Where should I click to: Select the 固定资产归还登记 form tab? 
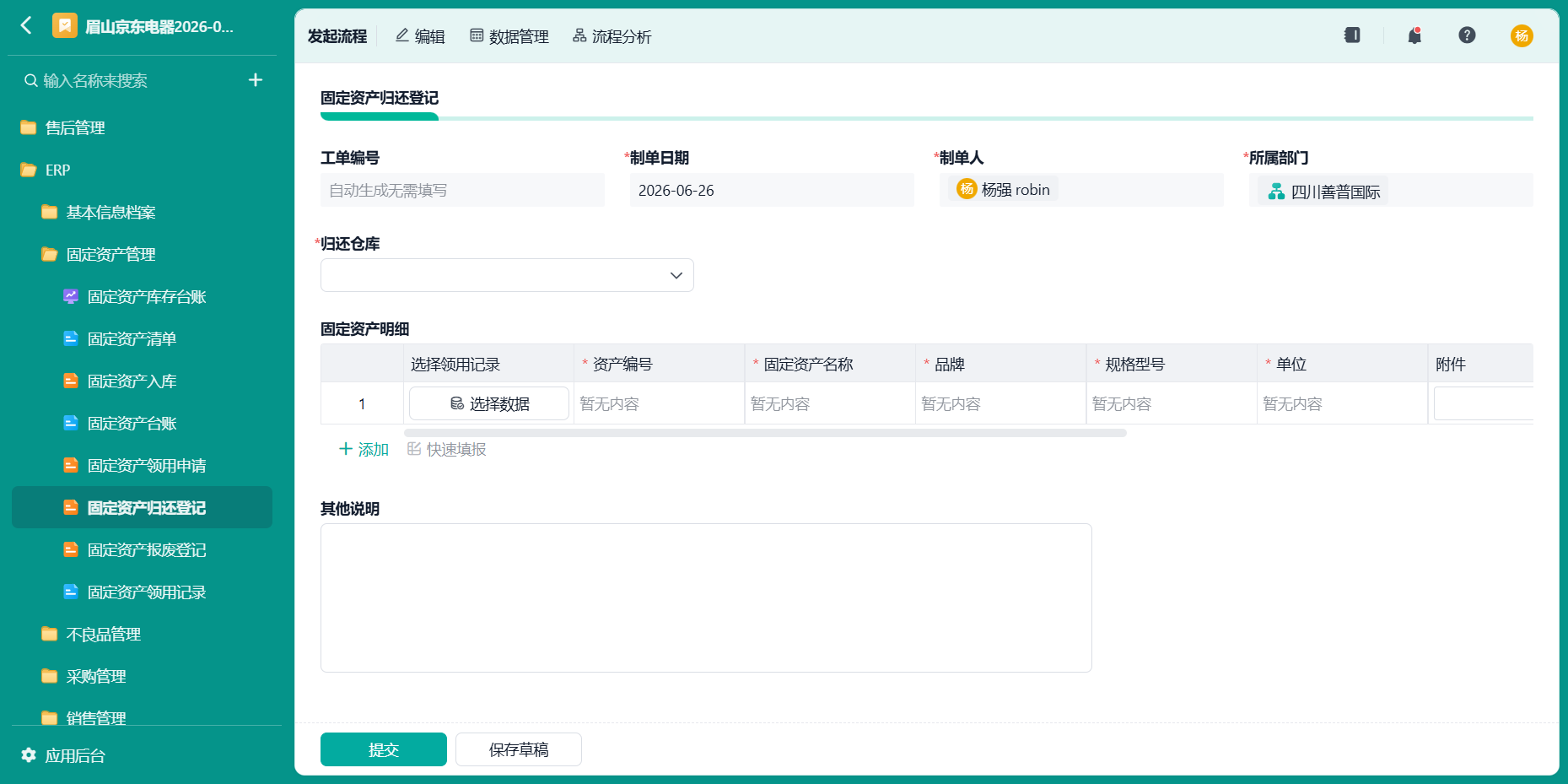(x=380, y=98)
